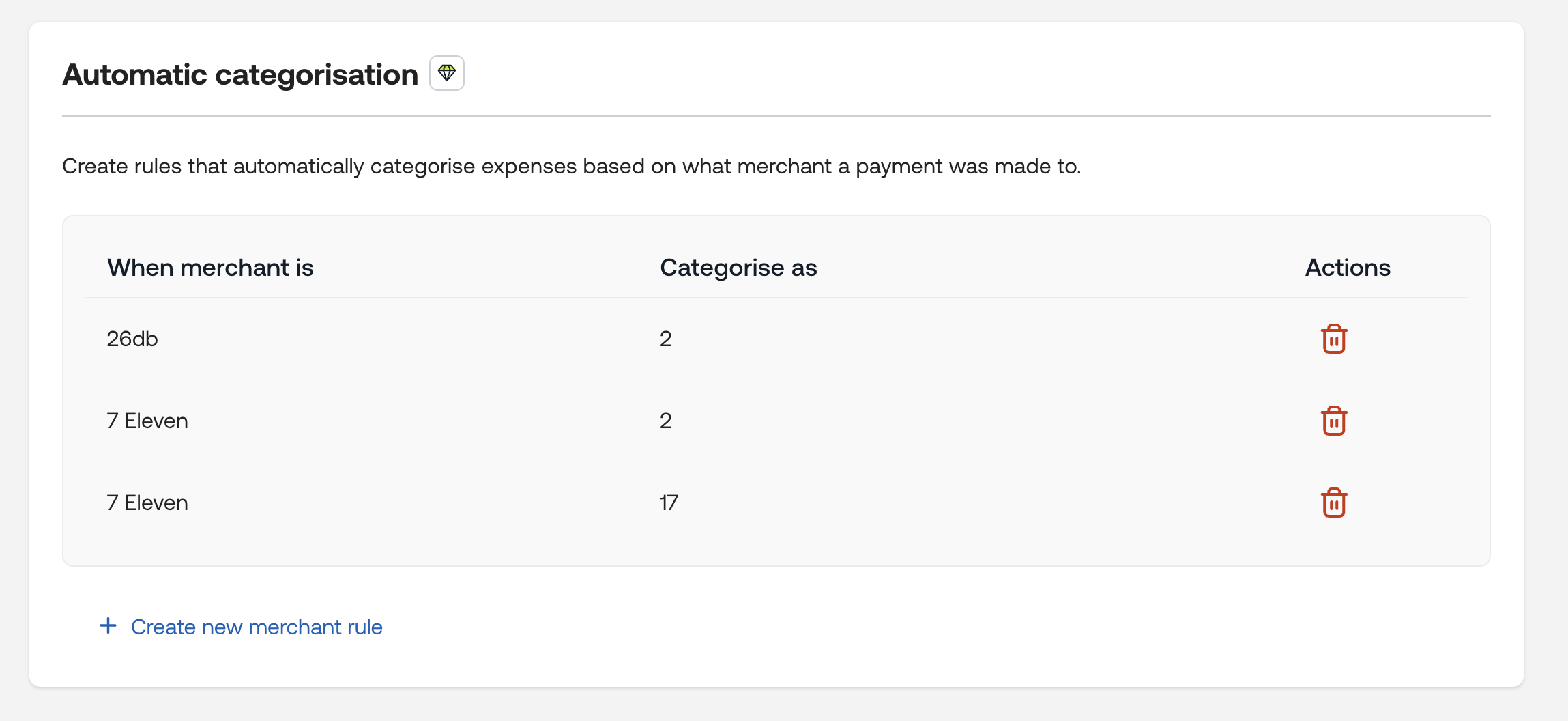The width and height of the screenshot is (1568, 721).
Task: Click the Automatic categorisation heading text
Action: pos(240,74)
